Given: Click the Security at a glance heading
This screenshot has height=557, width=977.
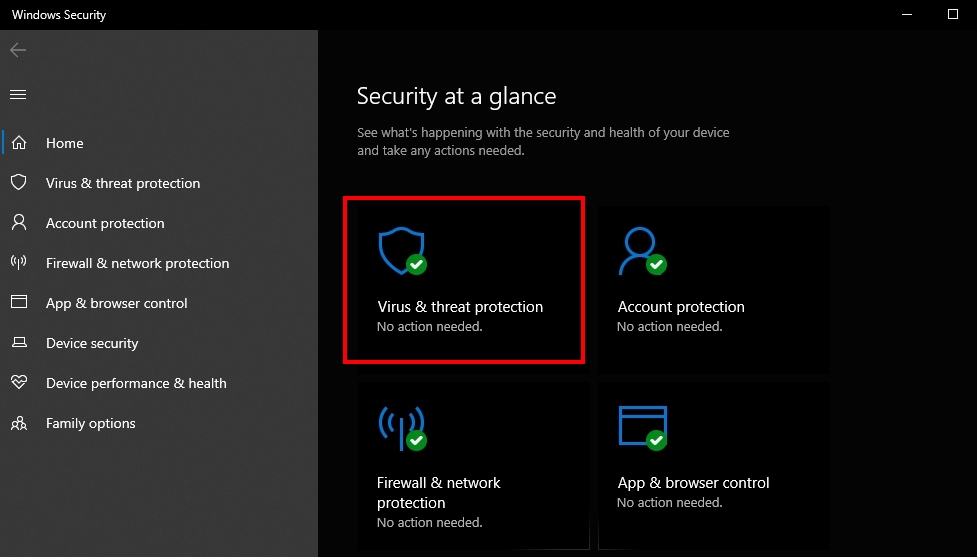Looking at the screenshot, I should pos(456,96).
